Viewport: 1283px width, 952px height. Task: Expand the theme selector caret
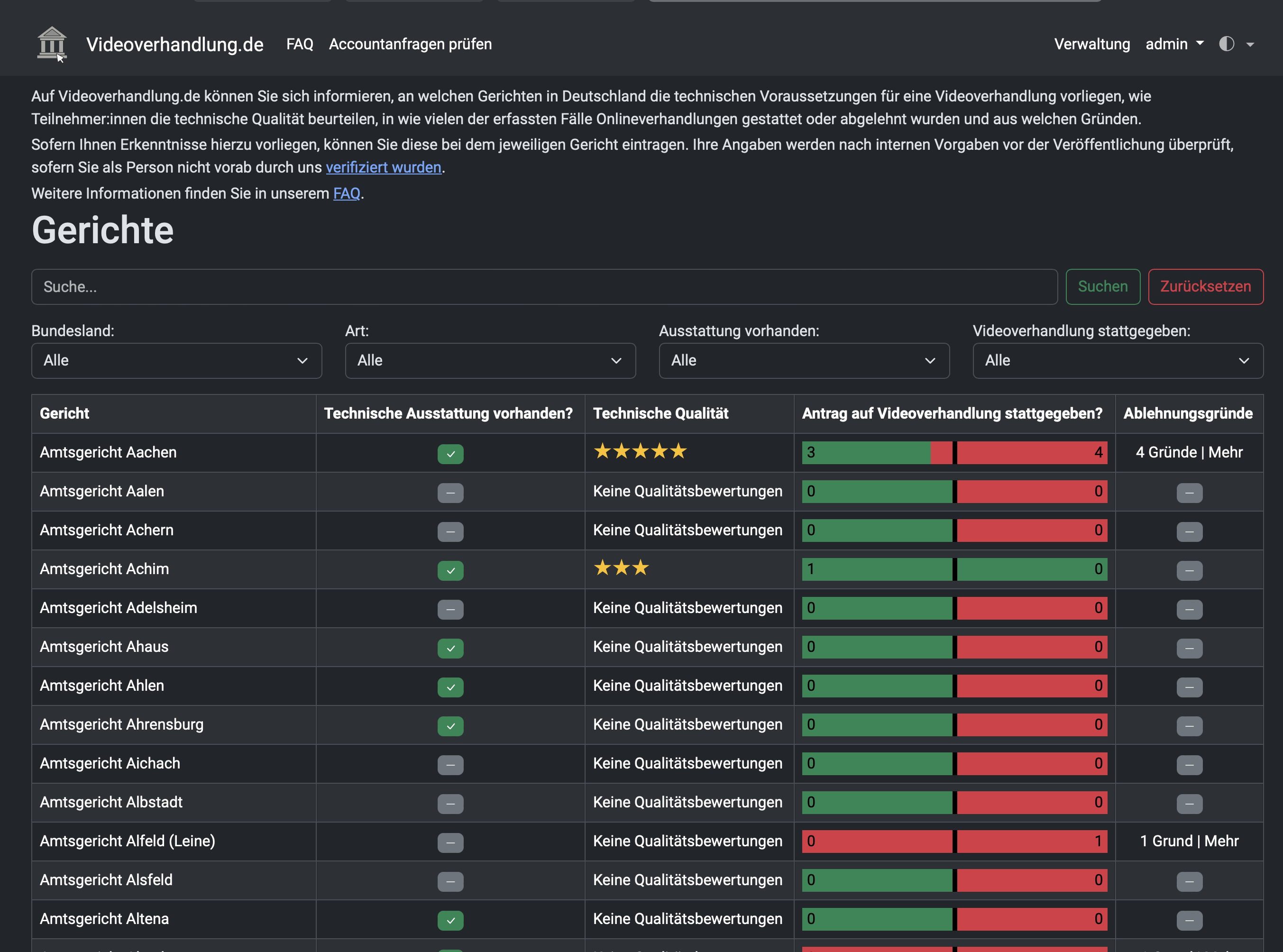click(1250, 45)
